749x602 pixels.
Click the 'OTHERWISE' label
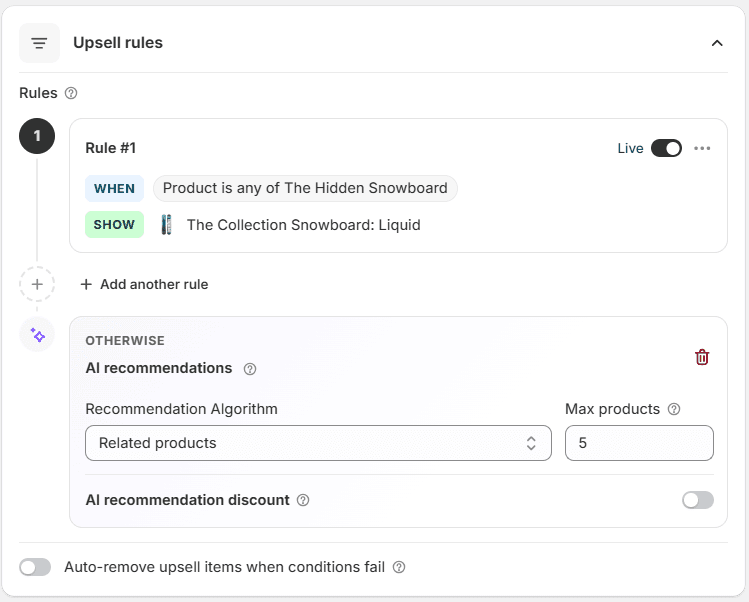point(125,341)
